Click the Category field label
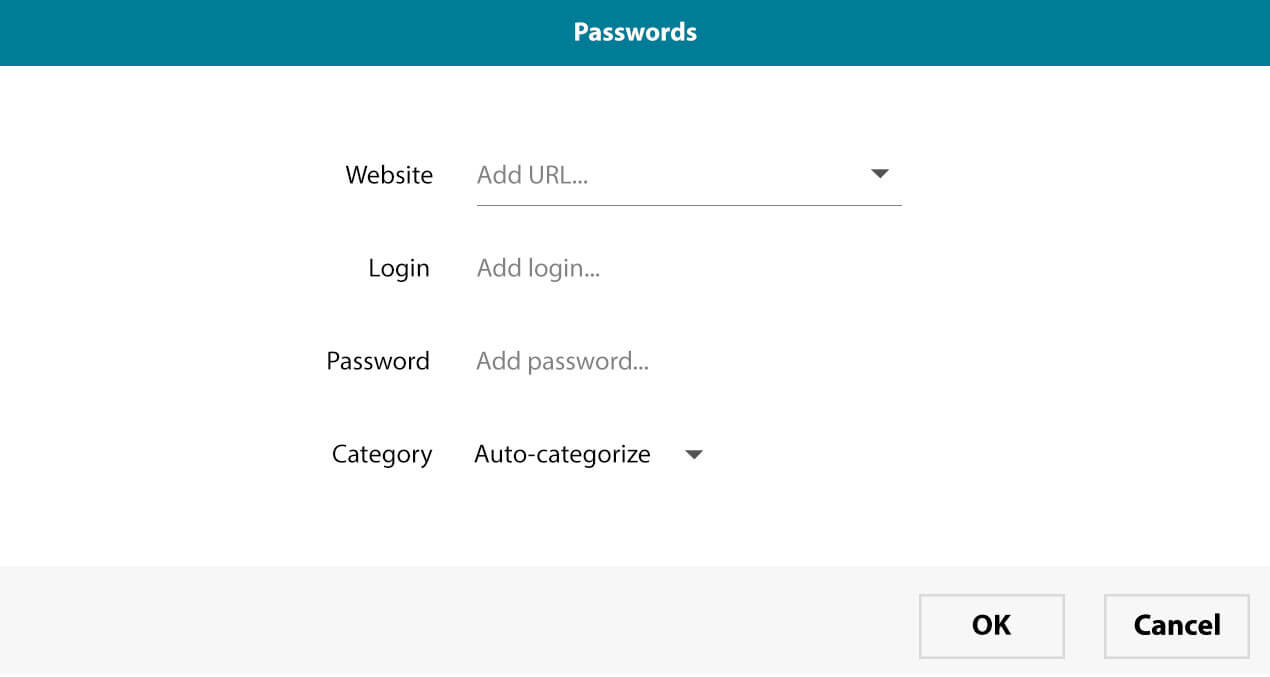This screenshot has width=1270, height=677. (x=382, y=455)
